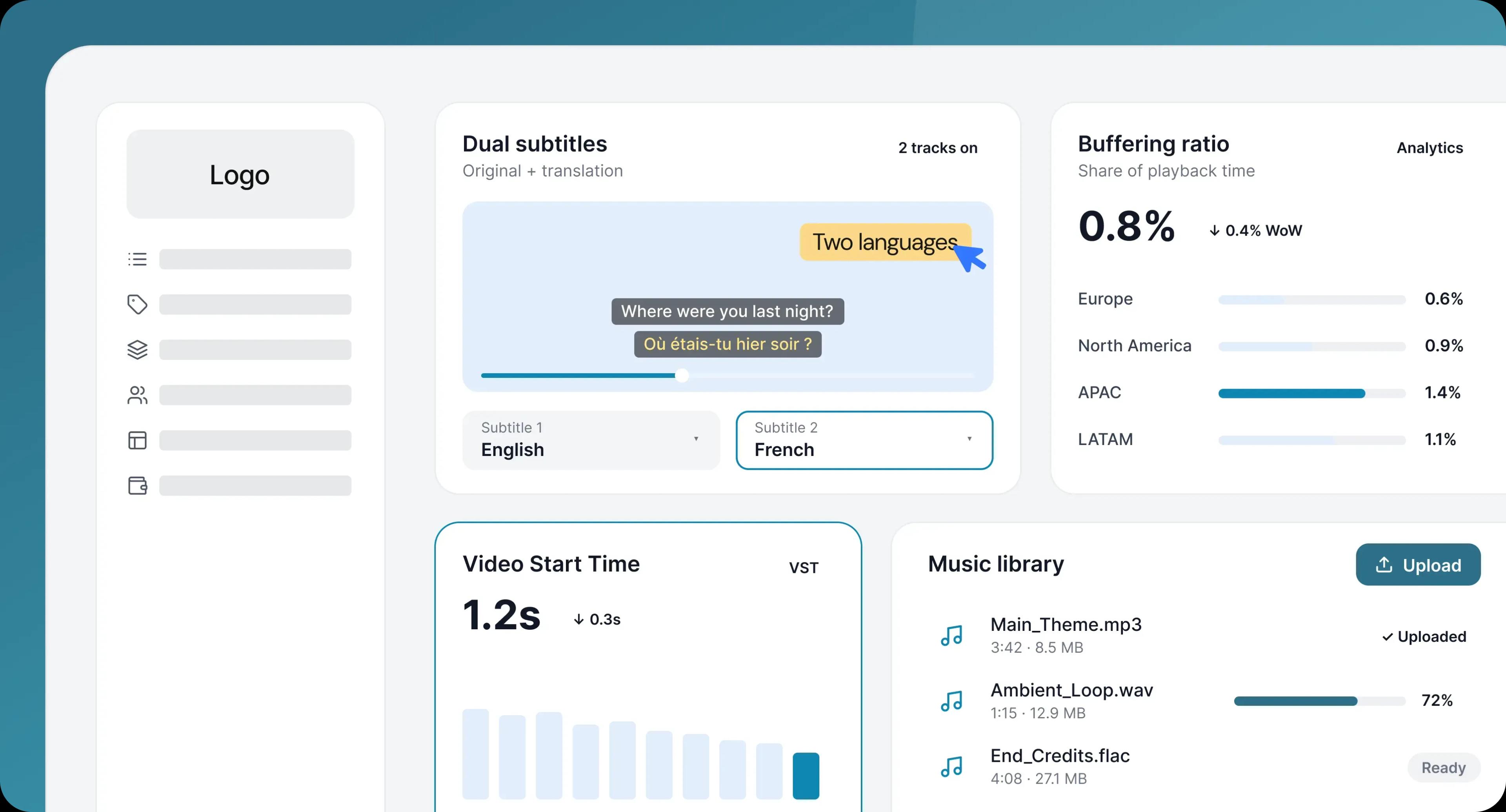Click the VST label on Video Start Time

[803, 568]
